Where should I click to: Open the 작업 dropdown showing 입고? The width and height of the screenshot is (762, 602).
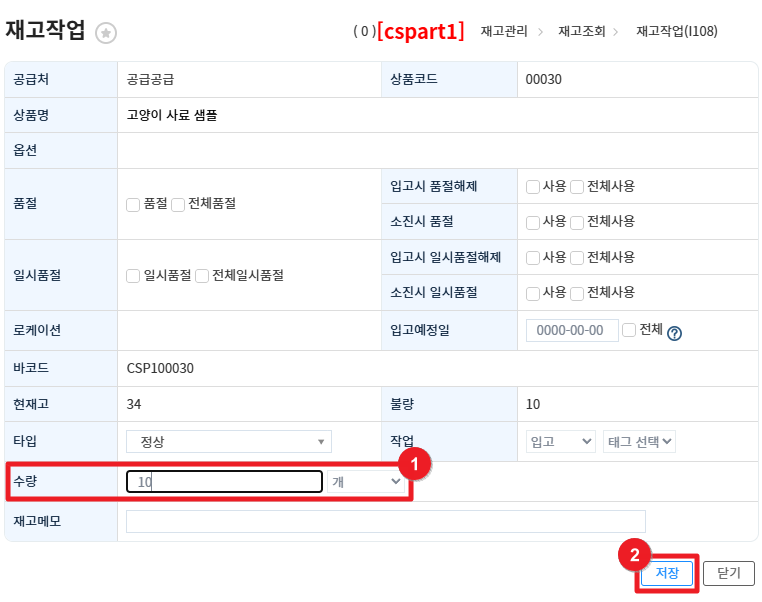560,442
